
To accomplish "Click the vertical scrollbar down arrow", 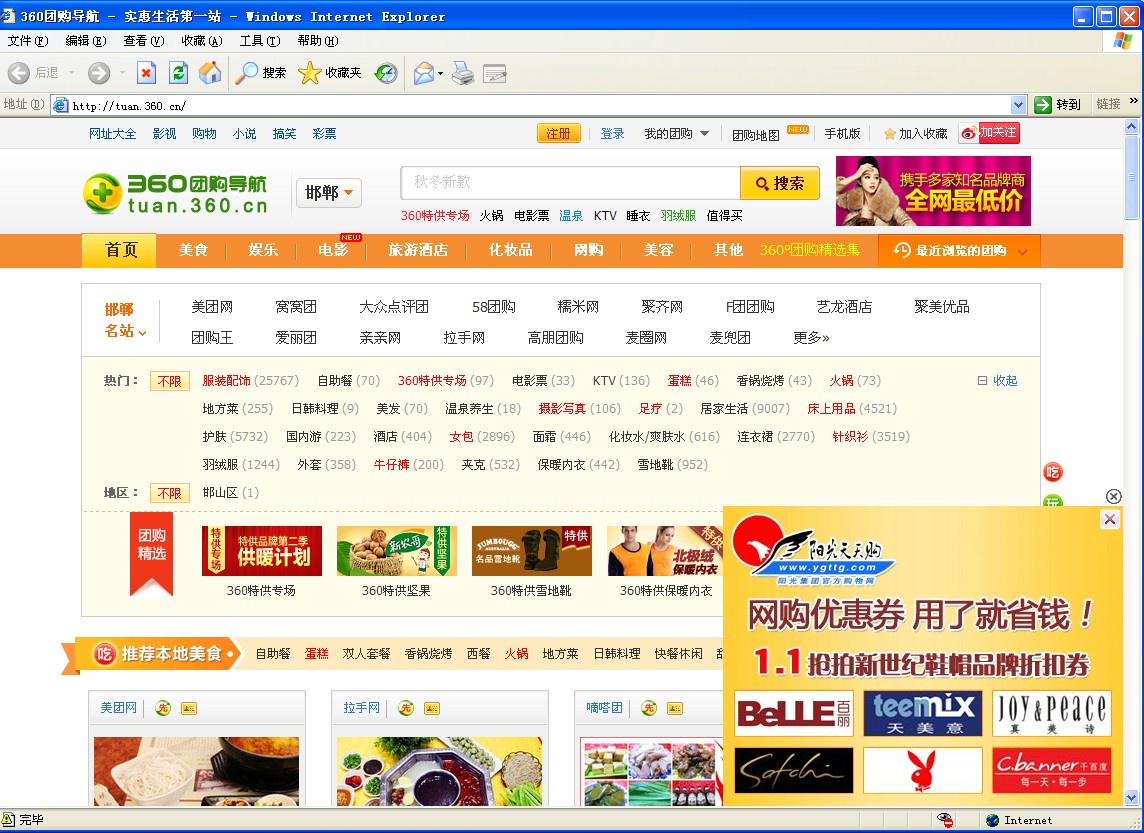I will (x=1132, y=797).
